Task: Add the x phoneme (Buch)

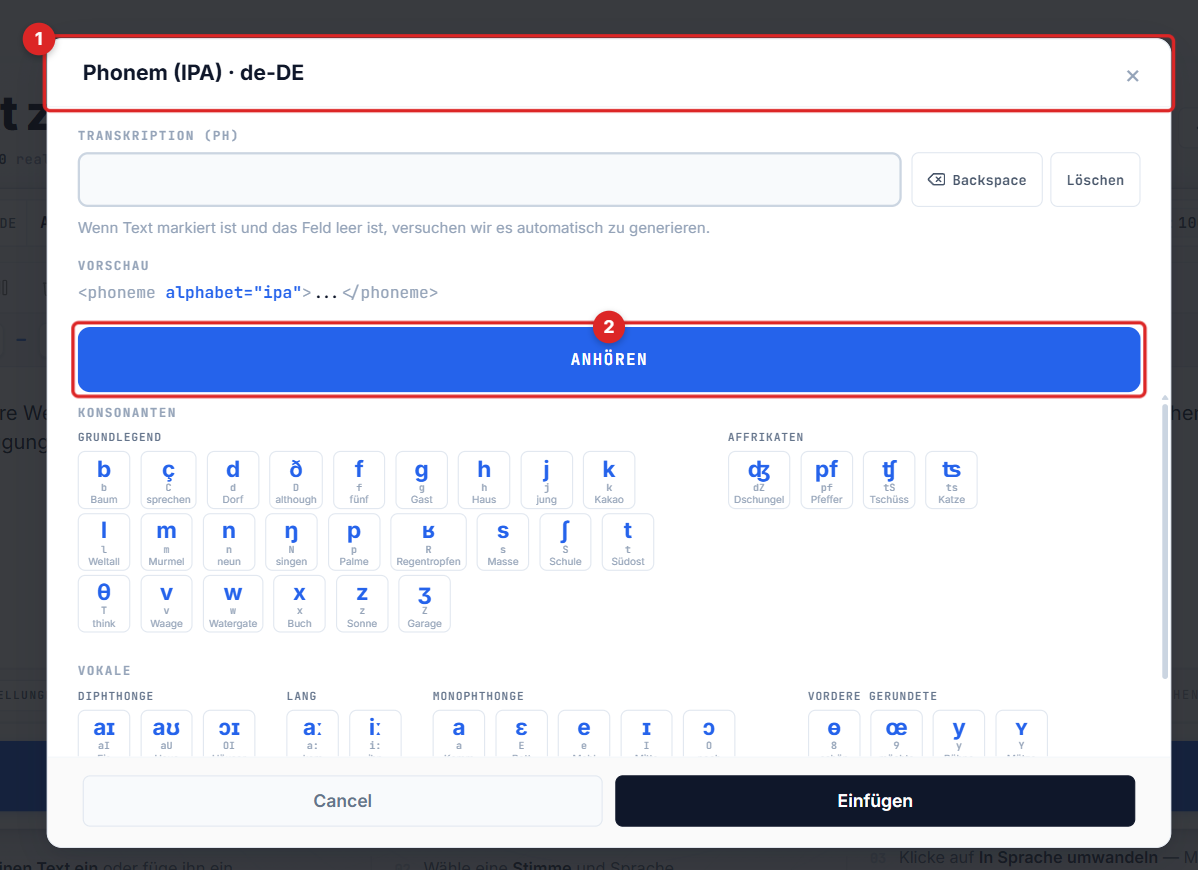Action: 299,604
